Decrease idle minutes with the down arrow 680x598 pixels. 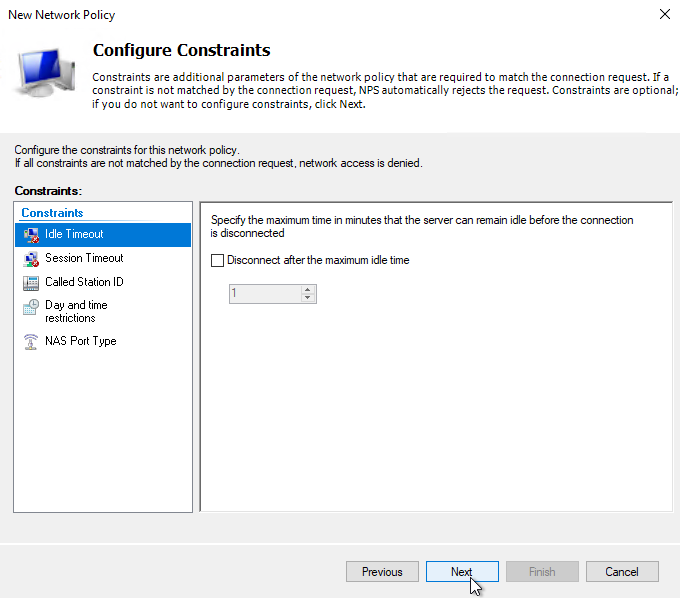click(307, 297)
